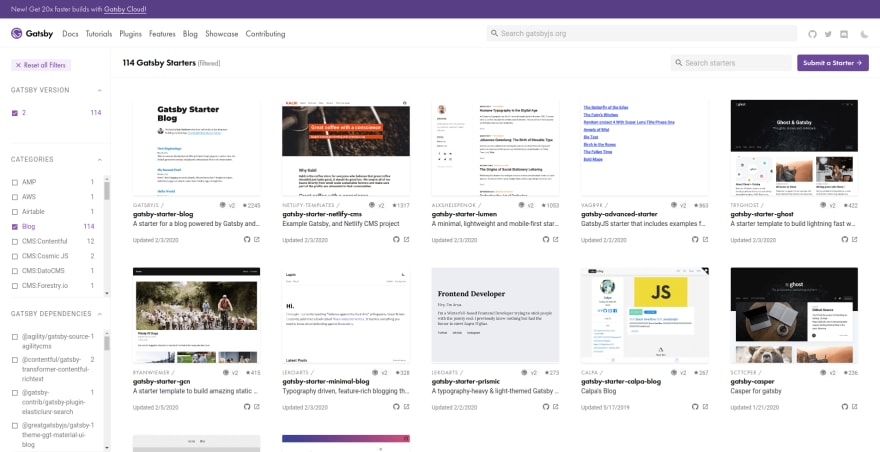Collapse the Gatsby Version filter section
880x452 pixels.
[100, 90]
